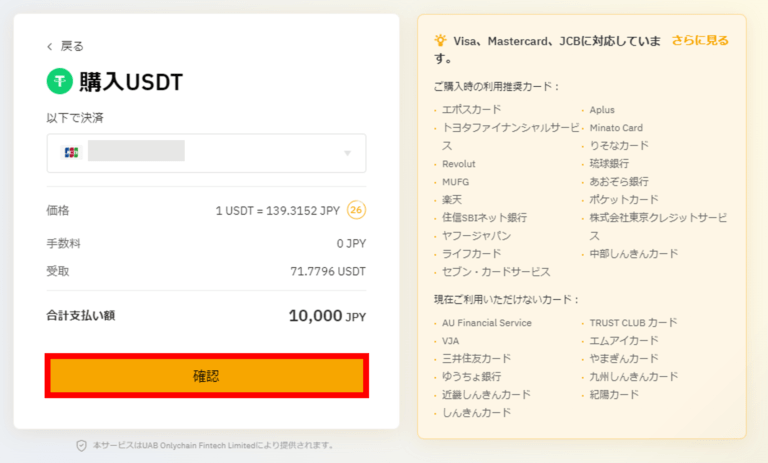768x463 pixels.
Task: Click the 0 JPY fee value
Action: click(351, 244)
